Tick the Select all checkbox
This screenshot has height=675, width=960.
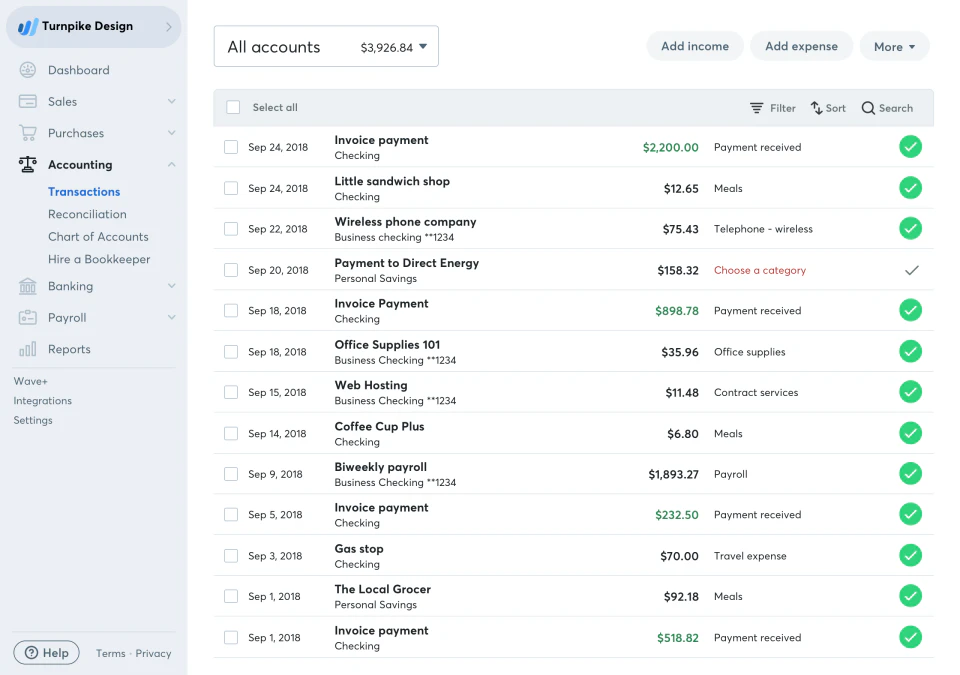coord(233,108)
